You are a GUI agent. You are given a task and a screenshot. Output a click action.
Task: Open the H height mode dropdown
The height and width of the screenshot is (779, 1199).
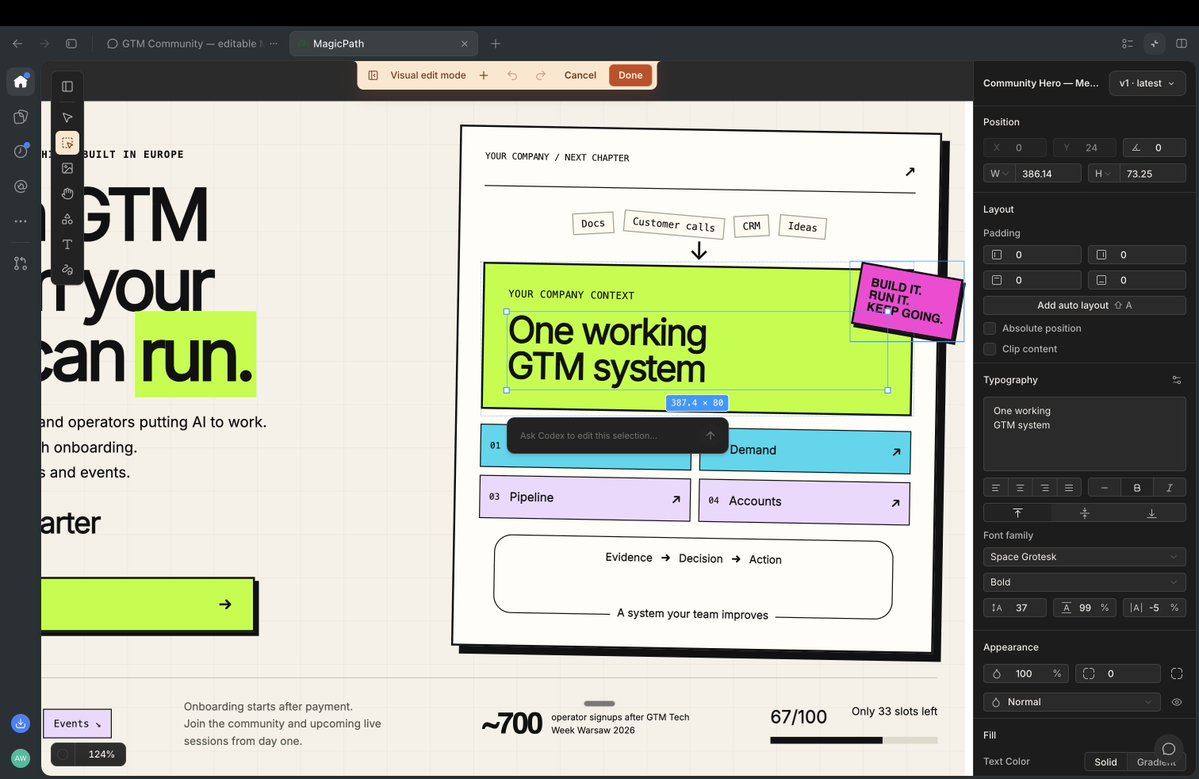click(1102, 174)
